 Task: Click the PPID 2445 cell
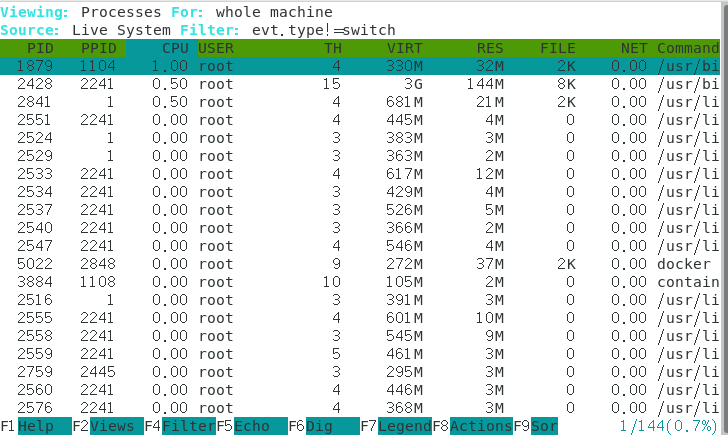tap(98, 372)
